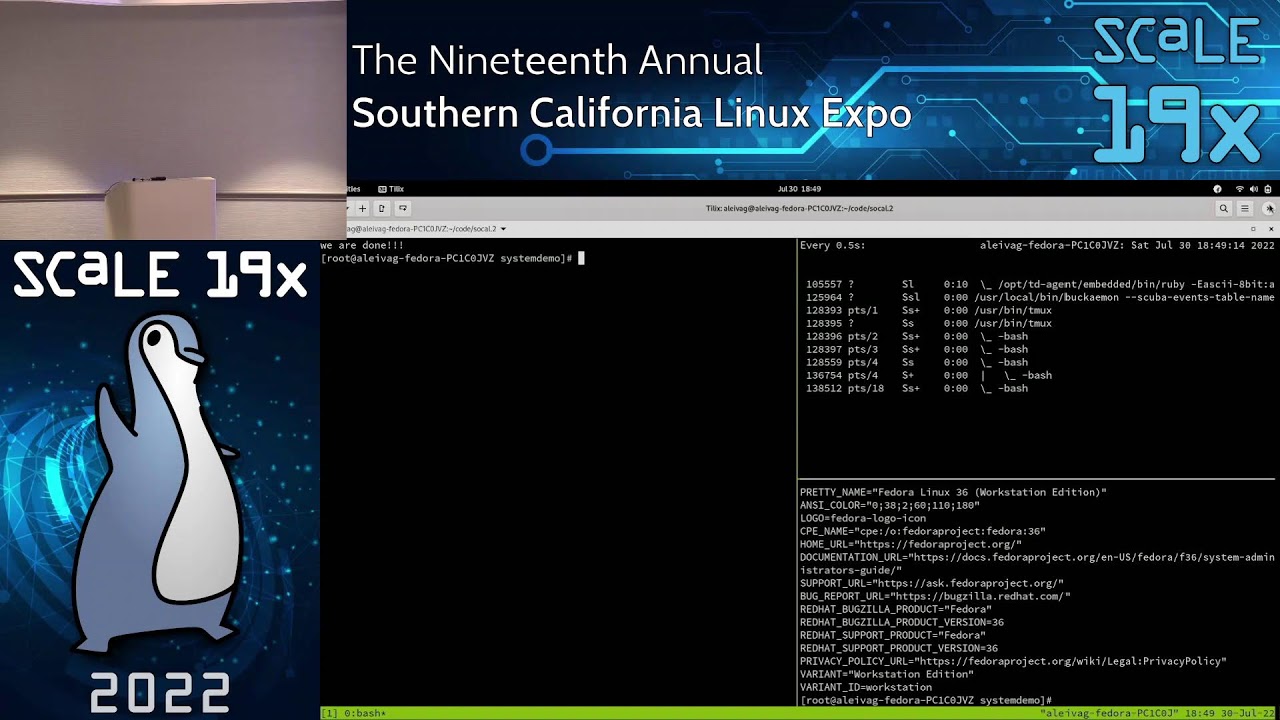This screenshot has height=720, width=1280.
Task: Click the tmux status clock '18:49 30-Jul-22'
Action: 1230,714
